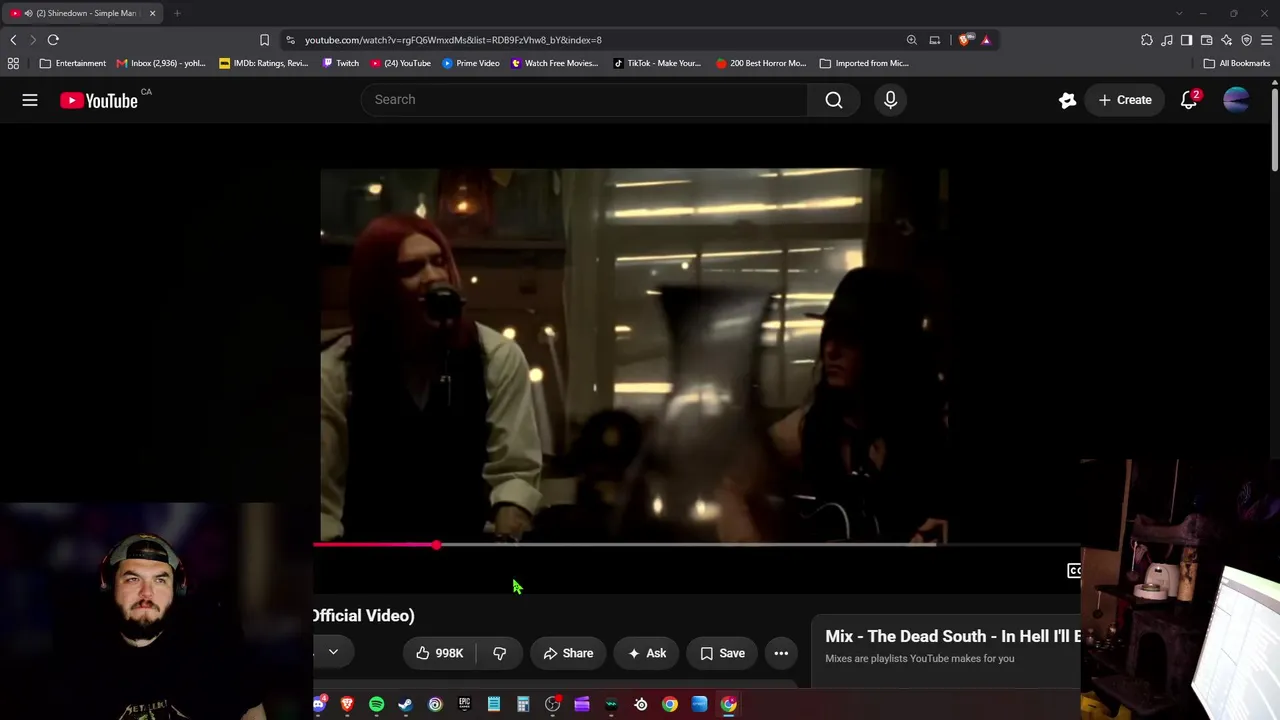The height and width of the screenshot is (720, 1280).
Task: Open Brave Leo AI sparkle icon
Action: click(1227, 40)
